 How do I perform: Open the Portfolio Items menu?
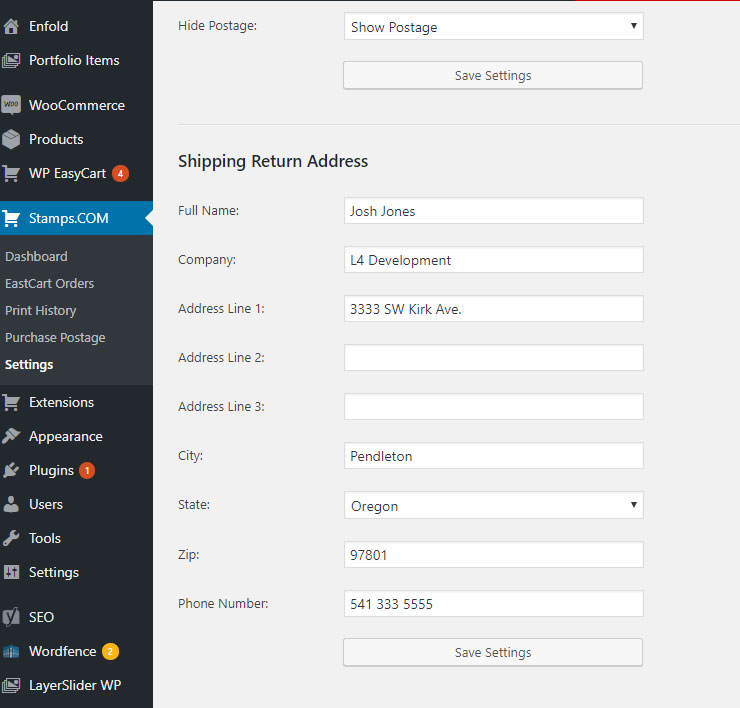pyautogui.click(x=76, y=60)
